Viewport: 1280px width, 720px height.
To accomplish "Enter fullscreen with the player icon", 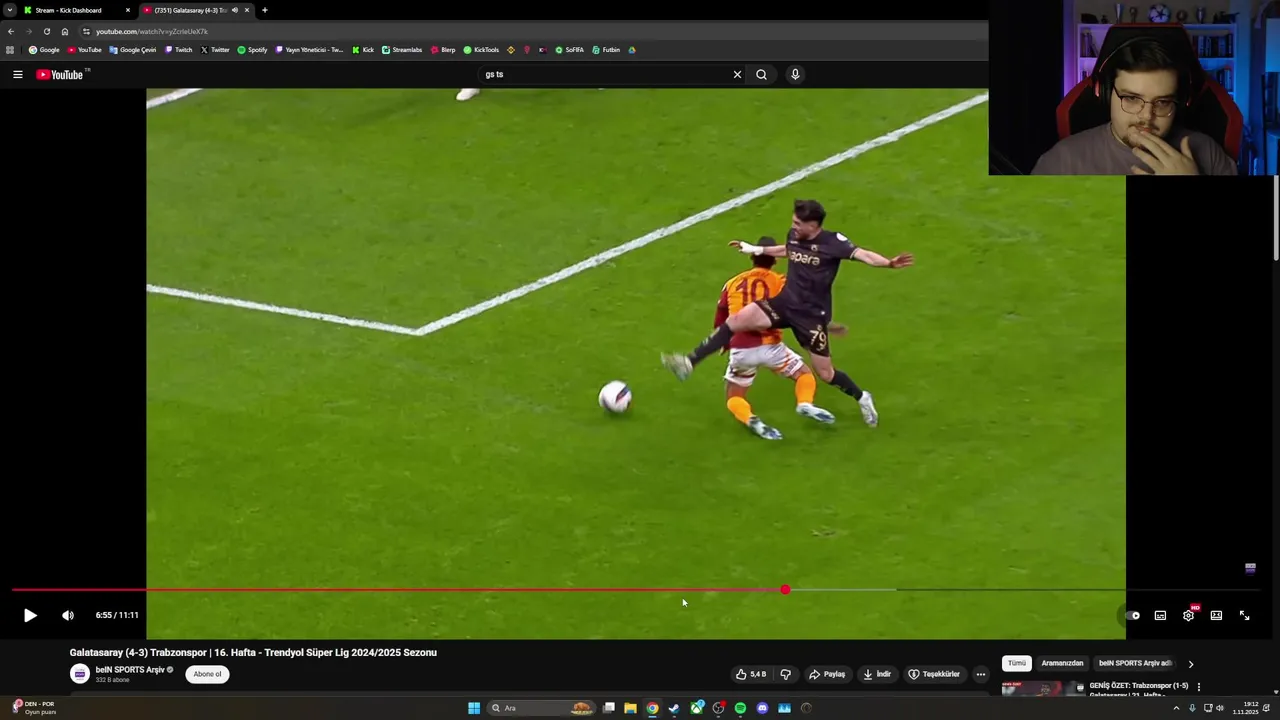I will (x=1244, y=615).
